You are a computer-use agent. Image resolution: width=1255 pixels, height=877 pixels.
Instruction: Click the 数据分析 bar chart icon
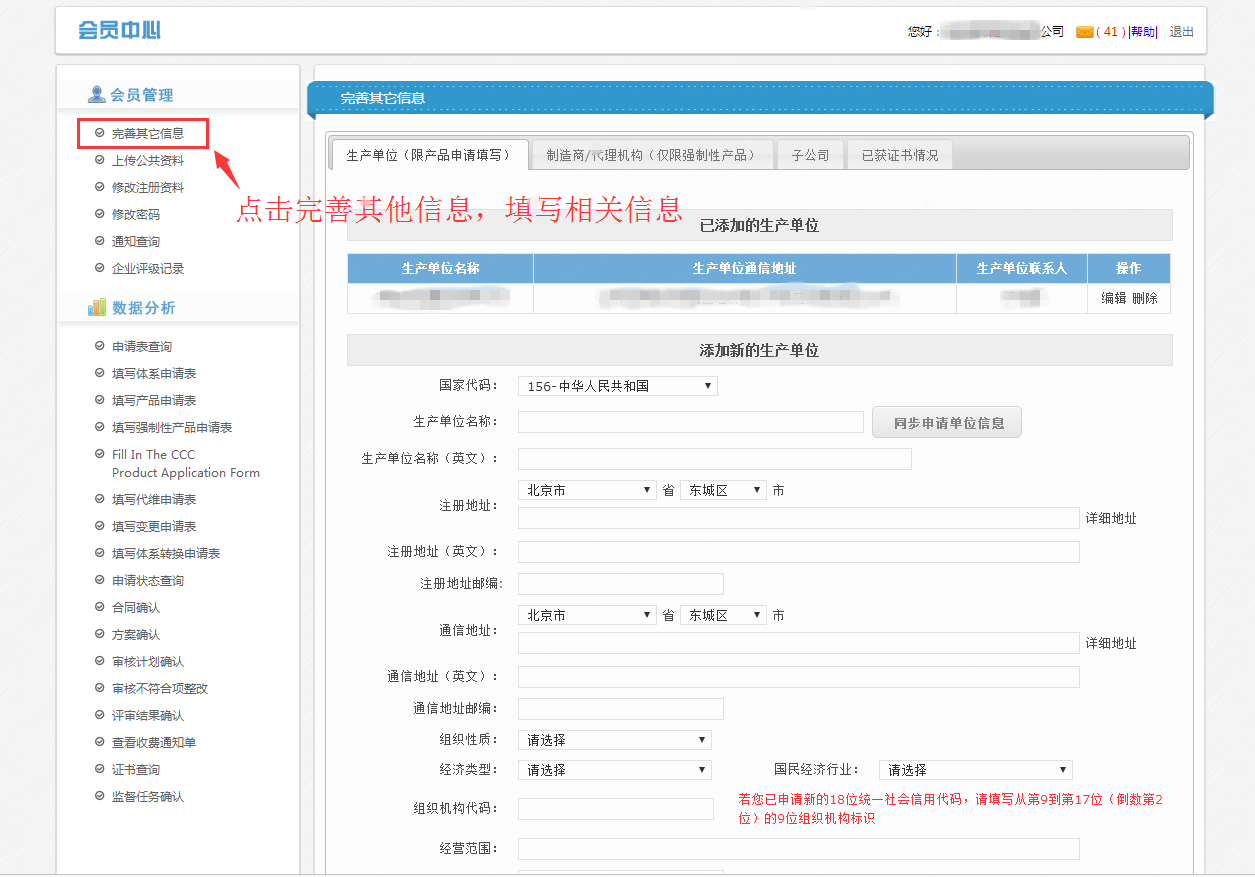[96, 307]
